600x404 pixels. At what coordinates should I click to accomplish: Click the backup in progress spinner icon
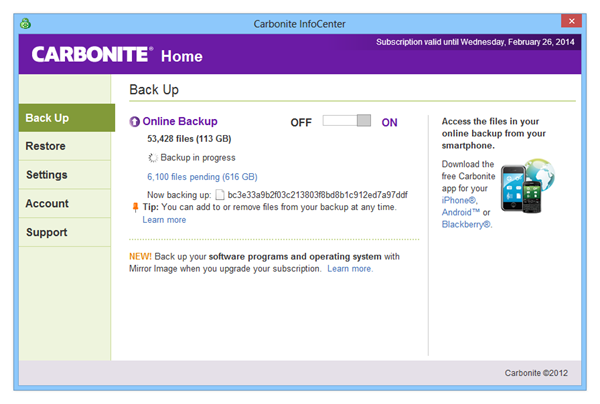pyautogui.click(x=153, y=158)
